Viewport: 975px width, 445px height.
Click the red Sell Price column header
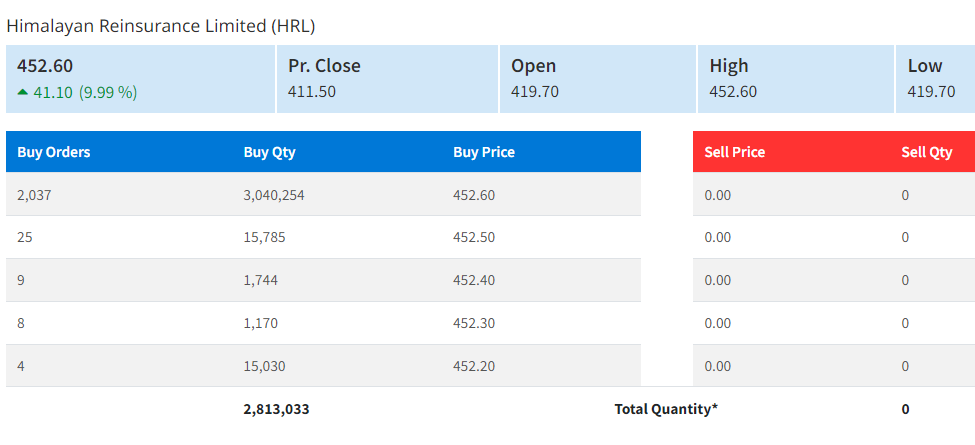pyautogui.click(x=734, y=152)
